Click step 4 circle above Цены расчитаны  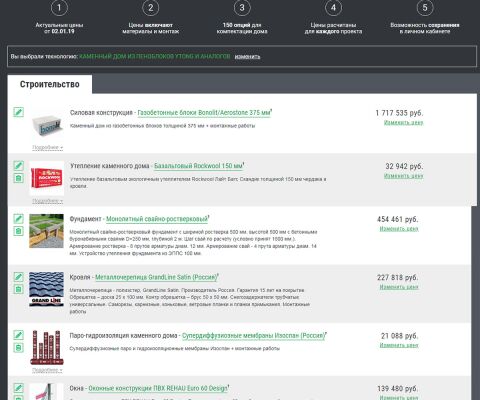click(x=333, y=8)
